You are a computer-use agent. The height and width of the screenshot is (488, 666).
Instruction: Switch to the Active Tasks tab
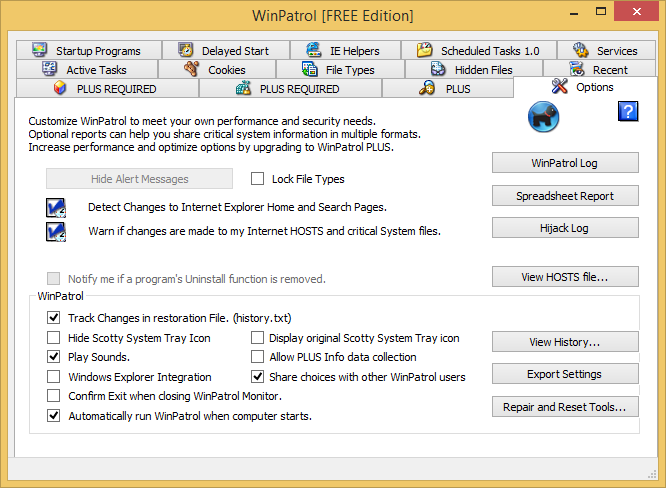[87, 69]
